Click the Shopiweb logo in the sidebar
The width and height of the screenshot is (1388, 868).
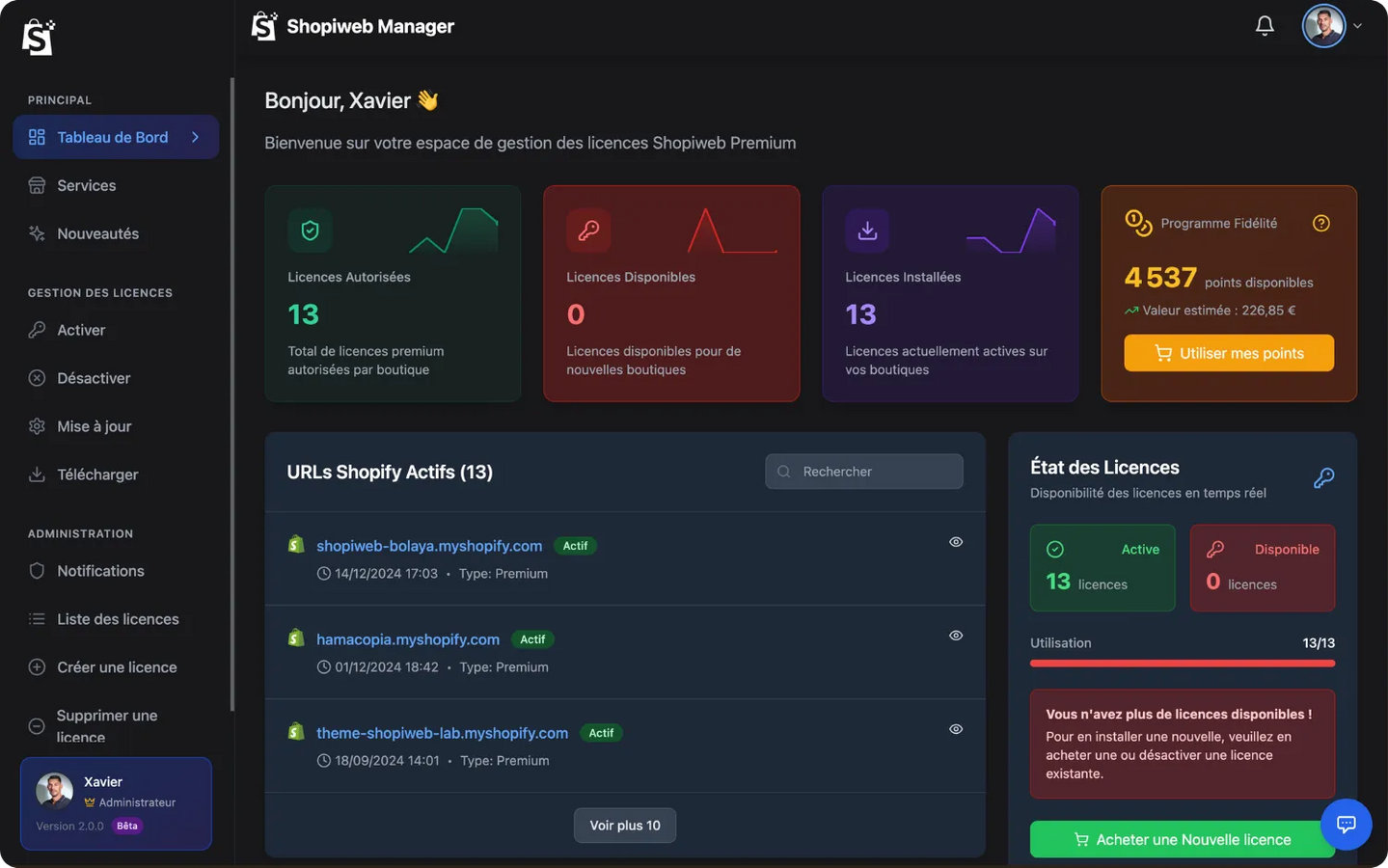(39, 38)
